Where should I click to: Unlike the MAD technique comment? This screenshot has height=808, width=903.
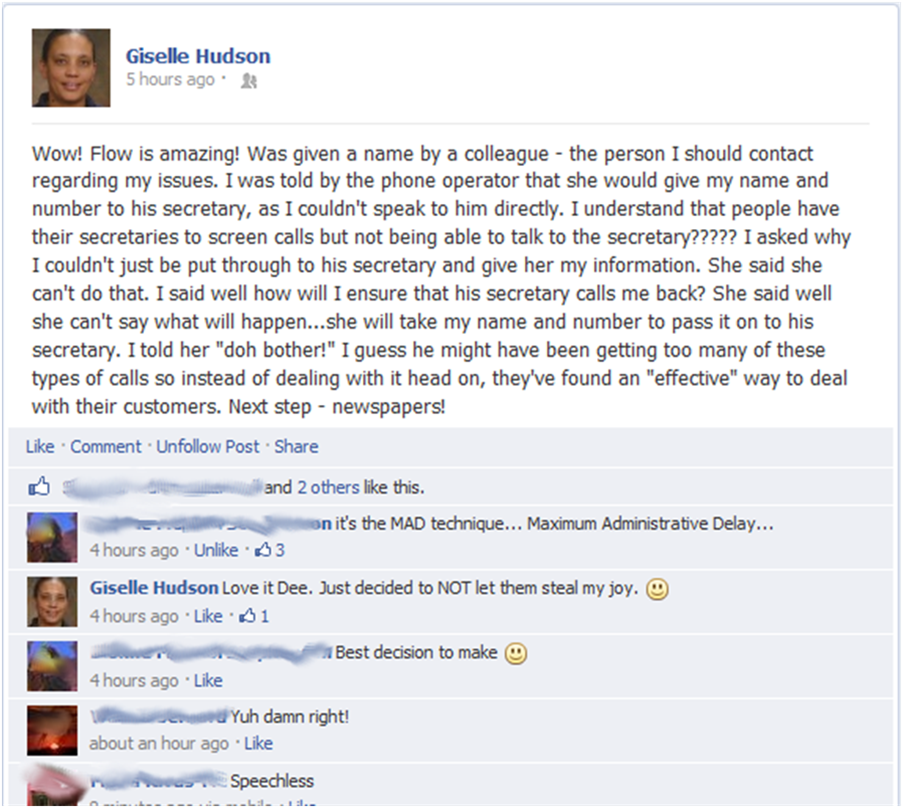216,550
